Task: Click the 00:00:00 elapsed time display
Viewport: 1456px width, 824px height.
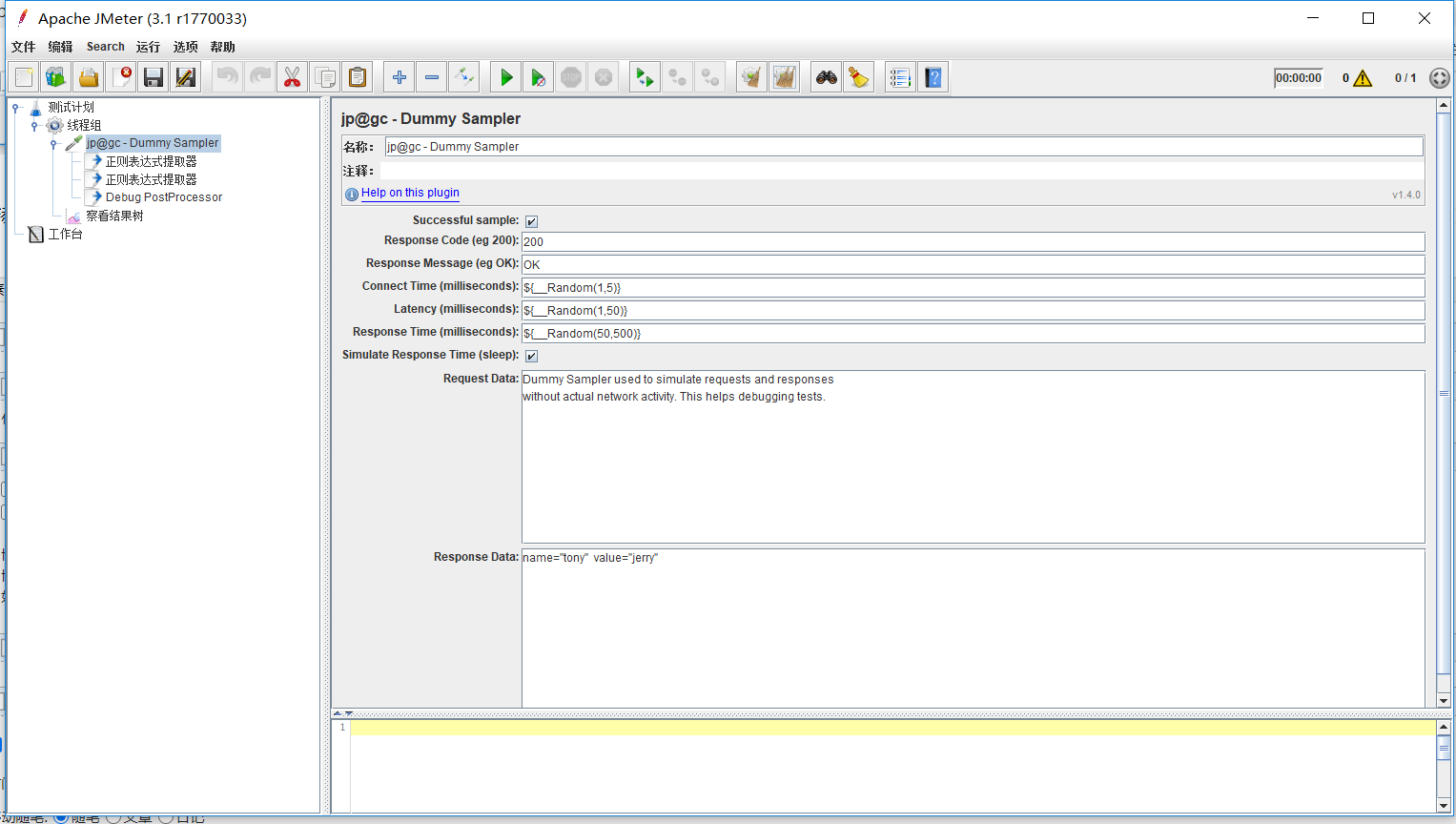Action: tap(1299, 78)
